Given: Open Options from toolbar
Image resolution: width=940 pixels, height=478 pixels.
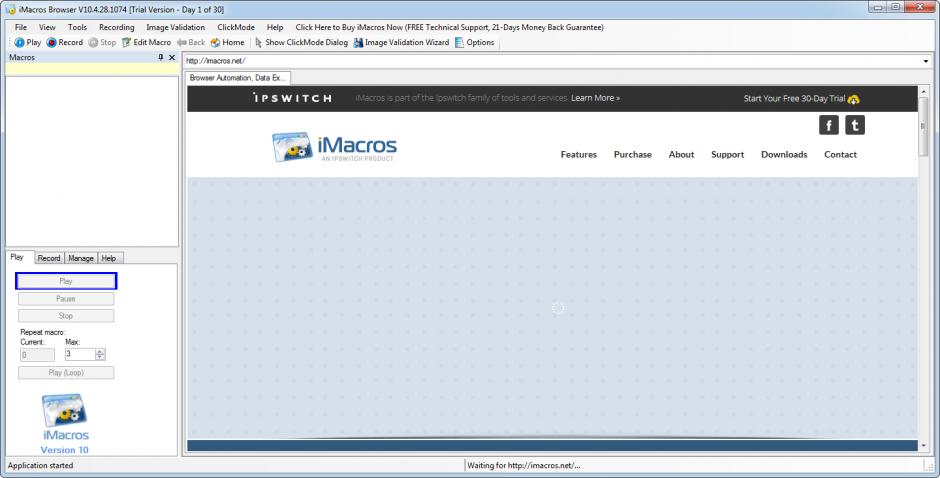Looking at the screenshot, I should point(474,43).
